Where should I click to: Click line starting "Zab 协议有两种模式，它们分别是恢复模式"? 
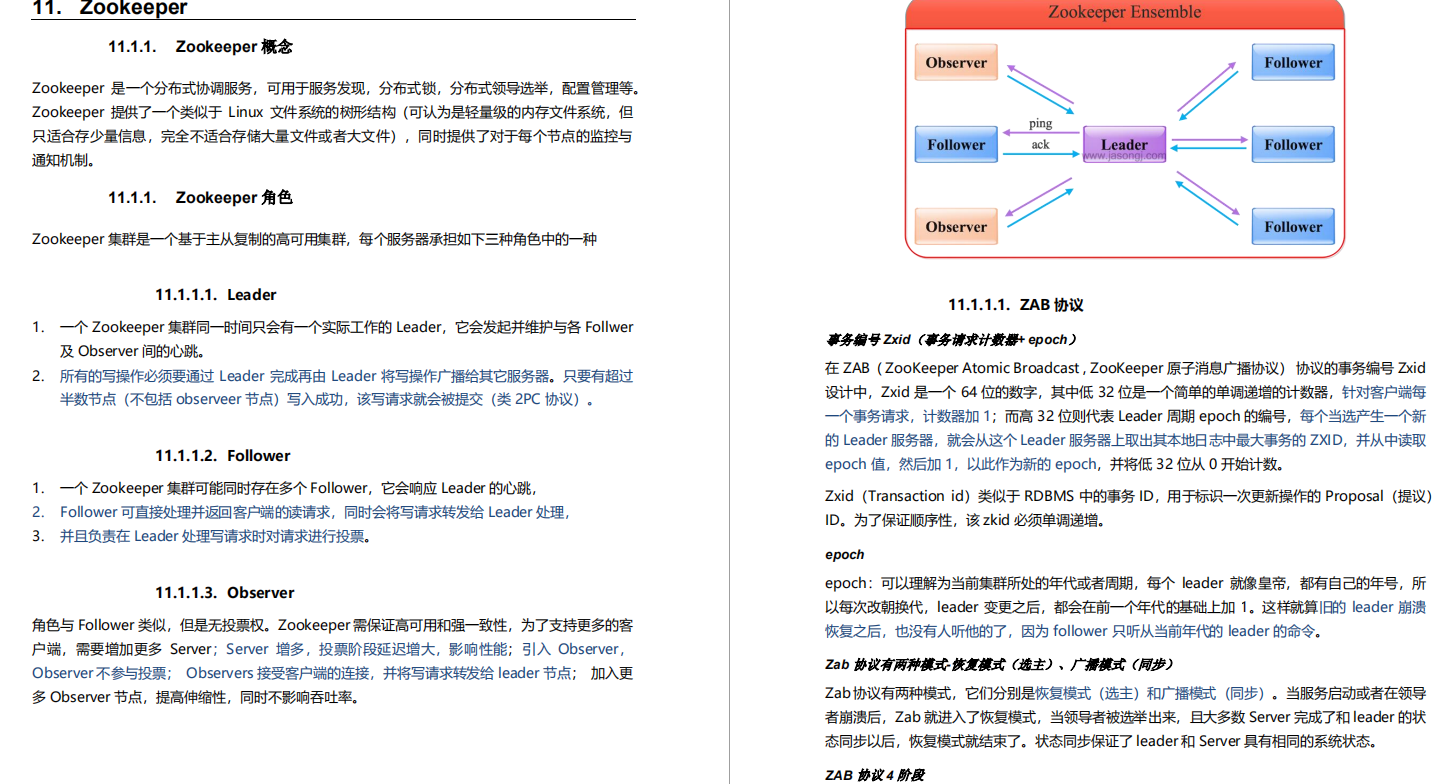(x=1126, y=693)
